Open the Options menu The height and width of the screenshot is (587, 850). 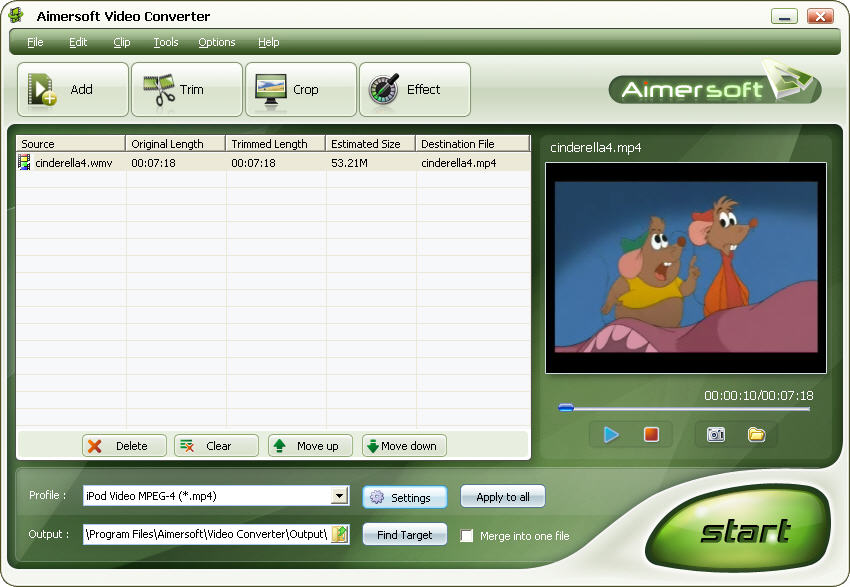[216, 42]
